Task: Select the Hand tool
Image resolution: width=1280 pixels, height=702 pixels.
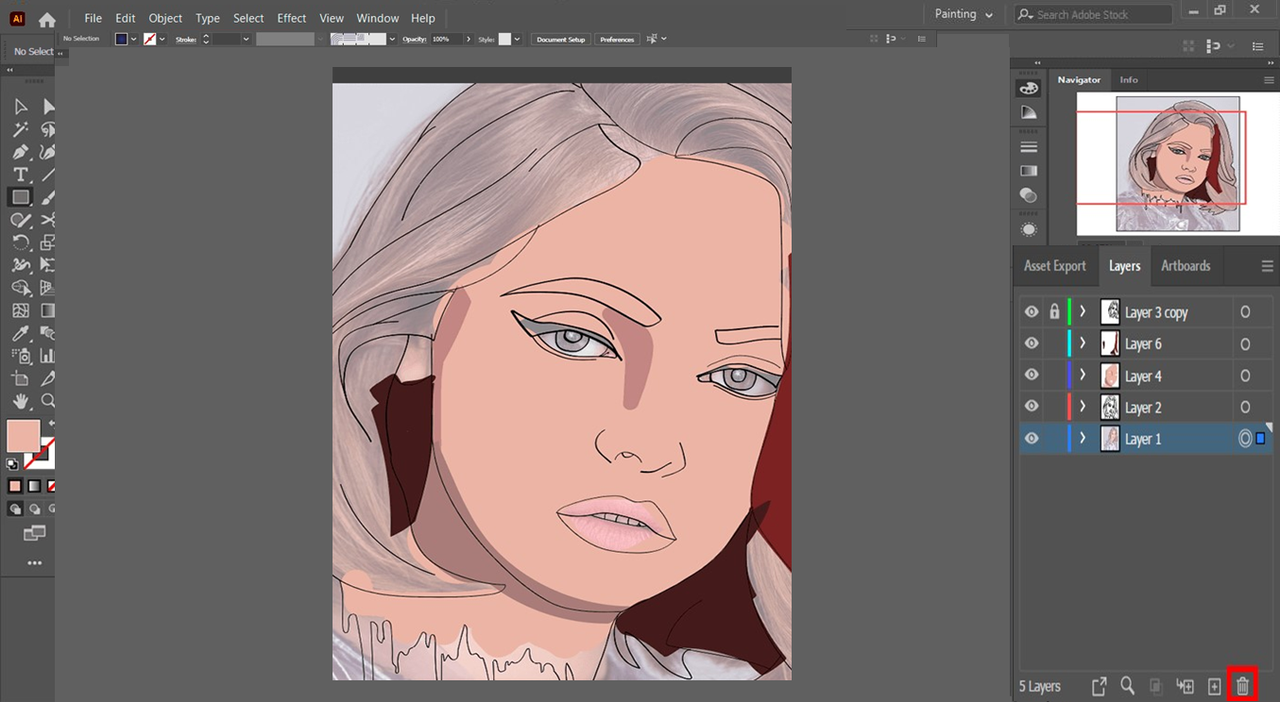Action: 20,401
